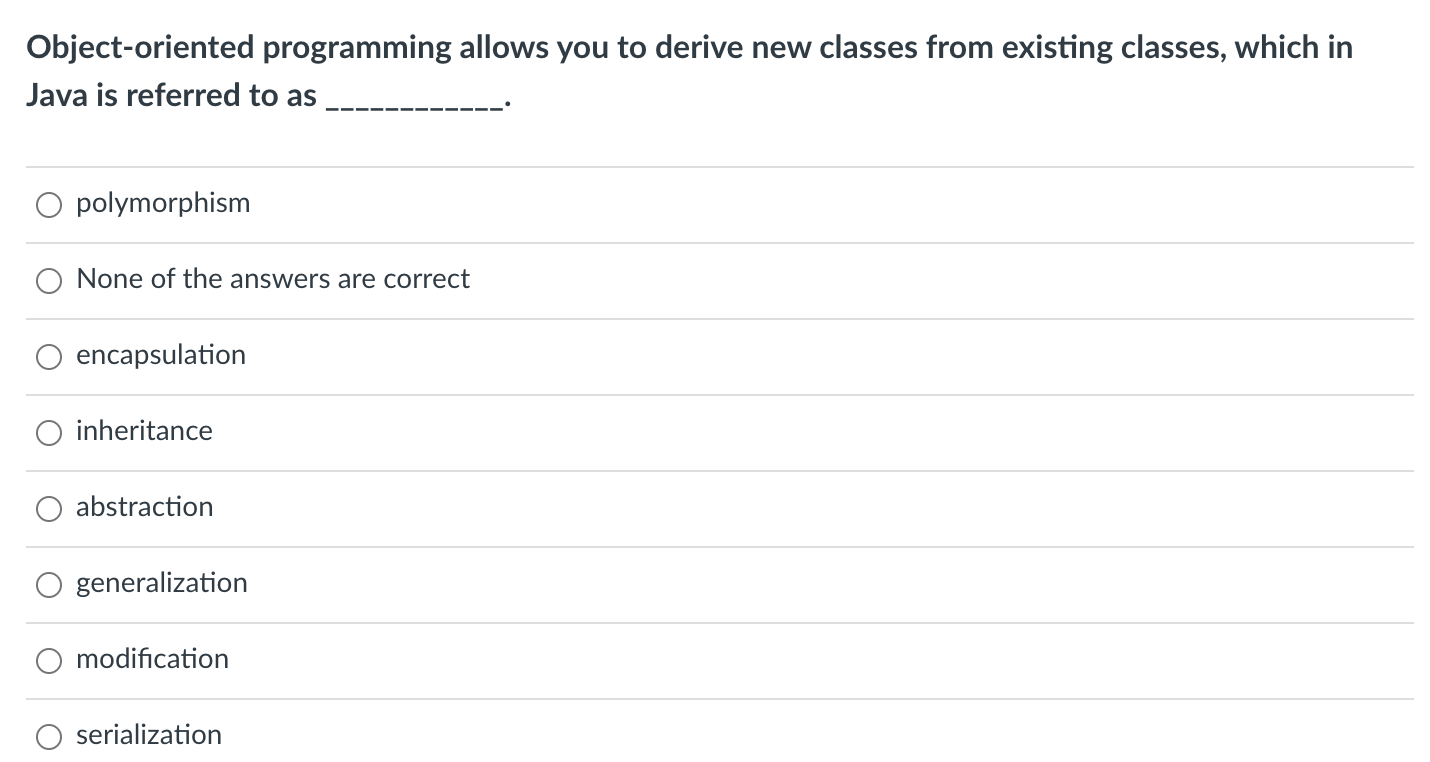Click the 'serialization' answer label text
1430x762 pixels.
point(149,735)
